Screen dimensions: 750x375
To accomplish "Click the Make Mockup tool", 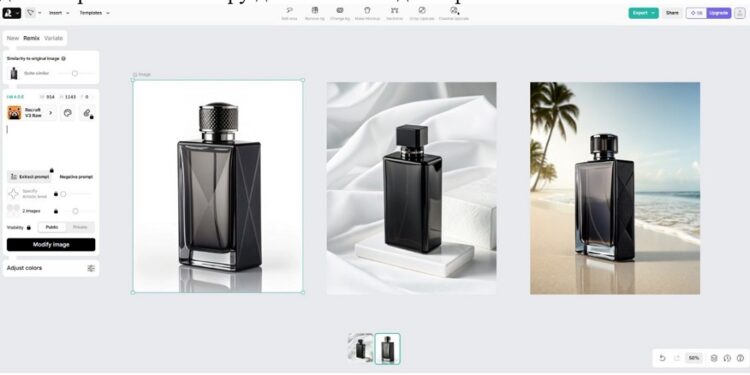I will point(367,13).
